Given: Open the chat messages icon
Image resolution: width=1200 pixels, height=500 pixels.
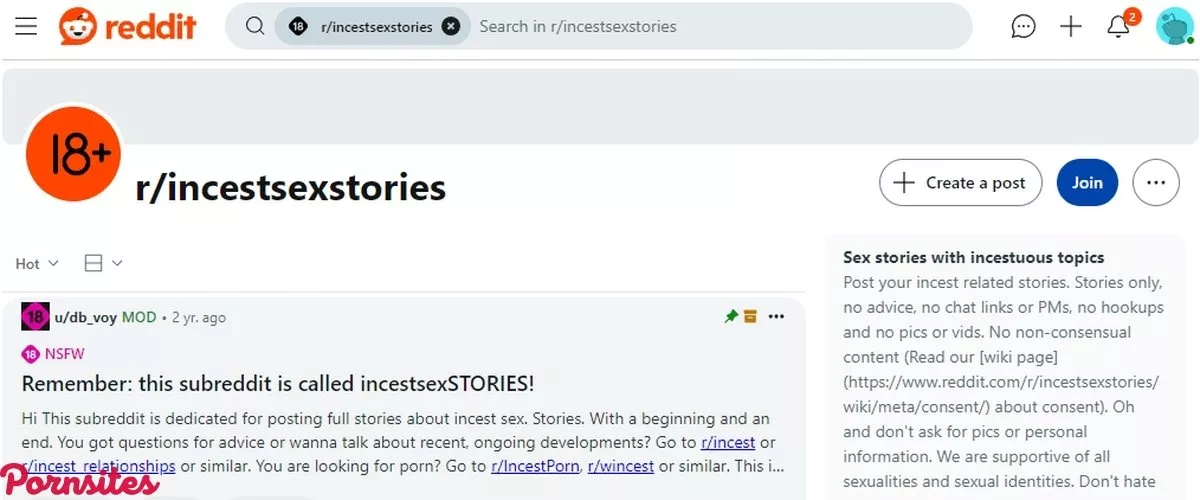Looking at the screenshot, I should pyautogui.click(x=1023, y=27).
